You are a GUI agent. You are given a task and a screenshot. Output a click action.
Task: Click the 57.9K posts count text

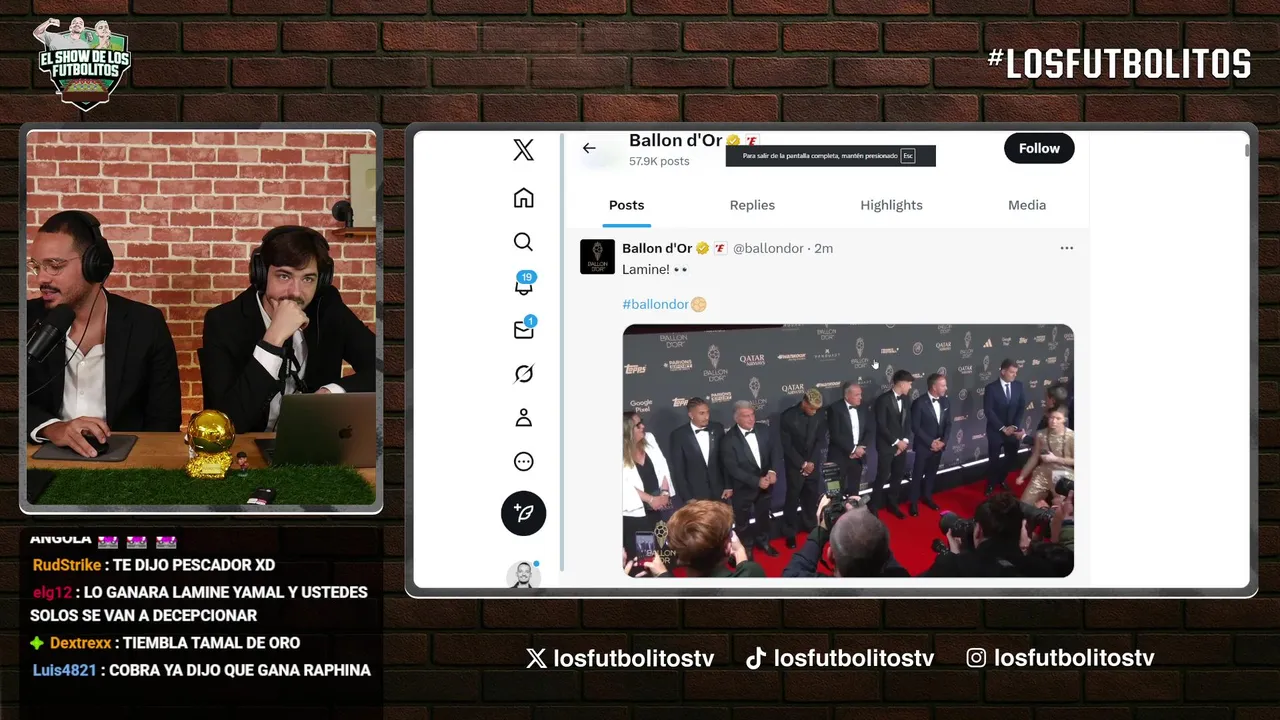click(x=659, y=161)
